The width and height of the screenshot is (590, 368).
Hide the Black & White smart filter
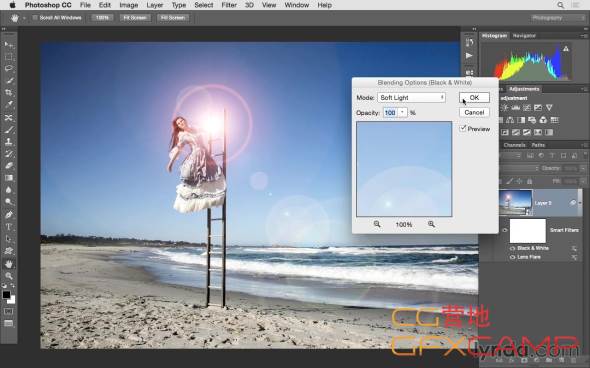(x=512, y=248)
